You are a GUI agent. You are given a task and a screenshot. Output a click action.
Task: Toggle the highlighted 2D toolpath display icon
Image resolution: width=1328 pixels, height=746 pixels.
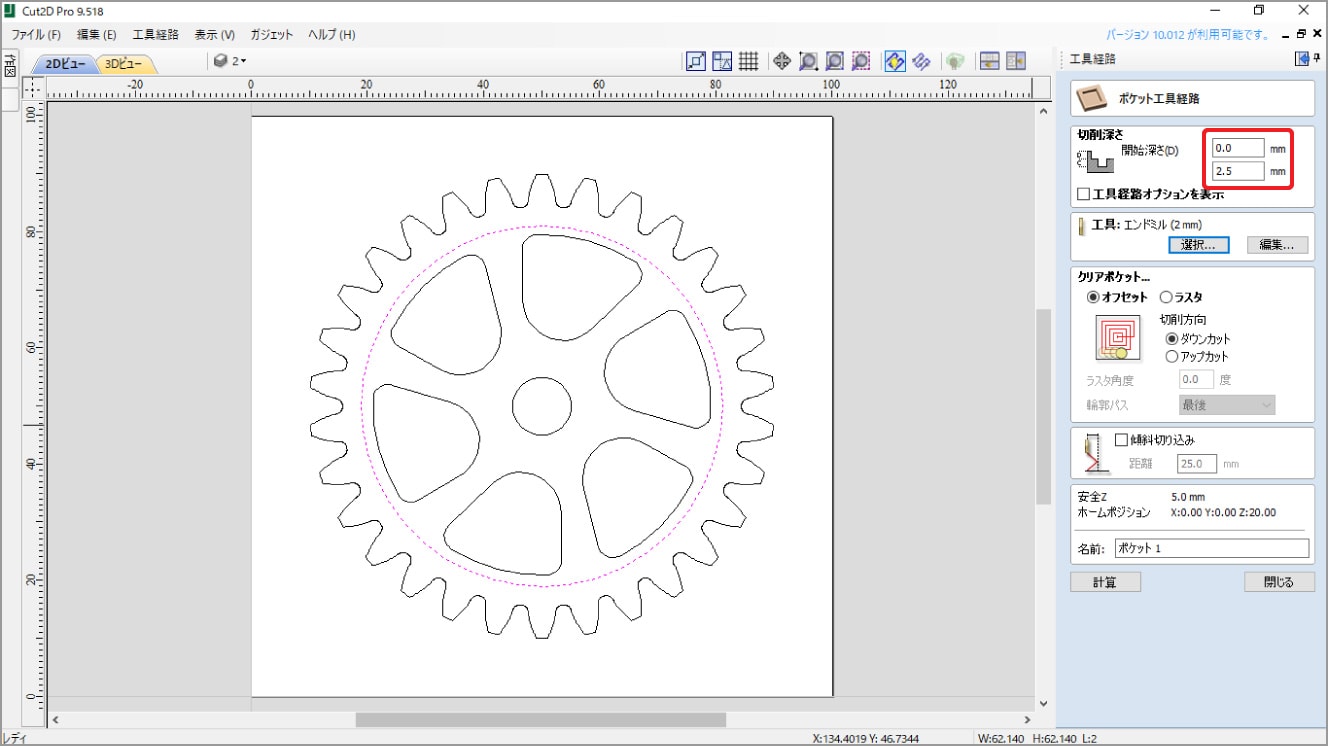pos(895,61)
